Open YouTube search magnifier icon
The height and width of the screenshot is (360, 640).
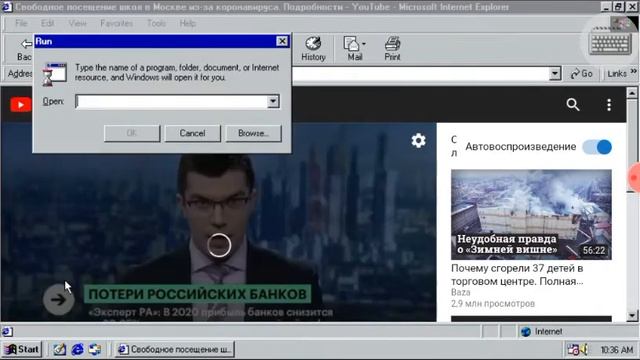pyautogui.click(x=573, y=105)
